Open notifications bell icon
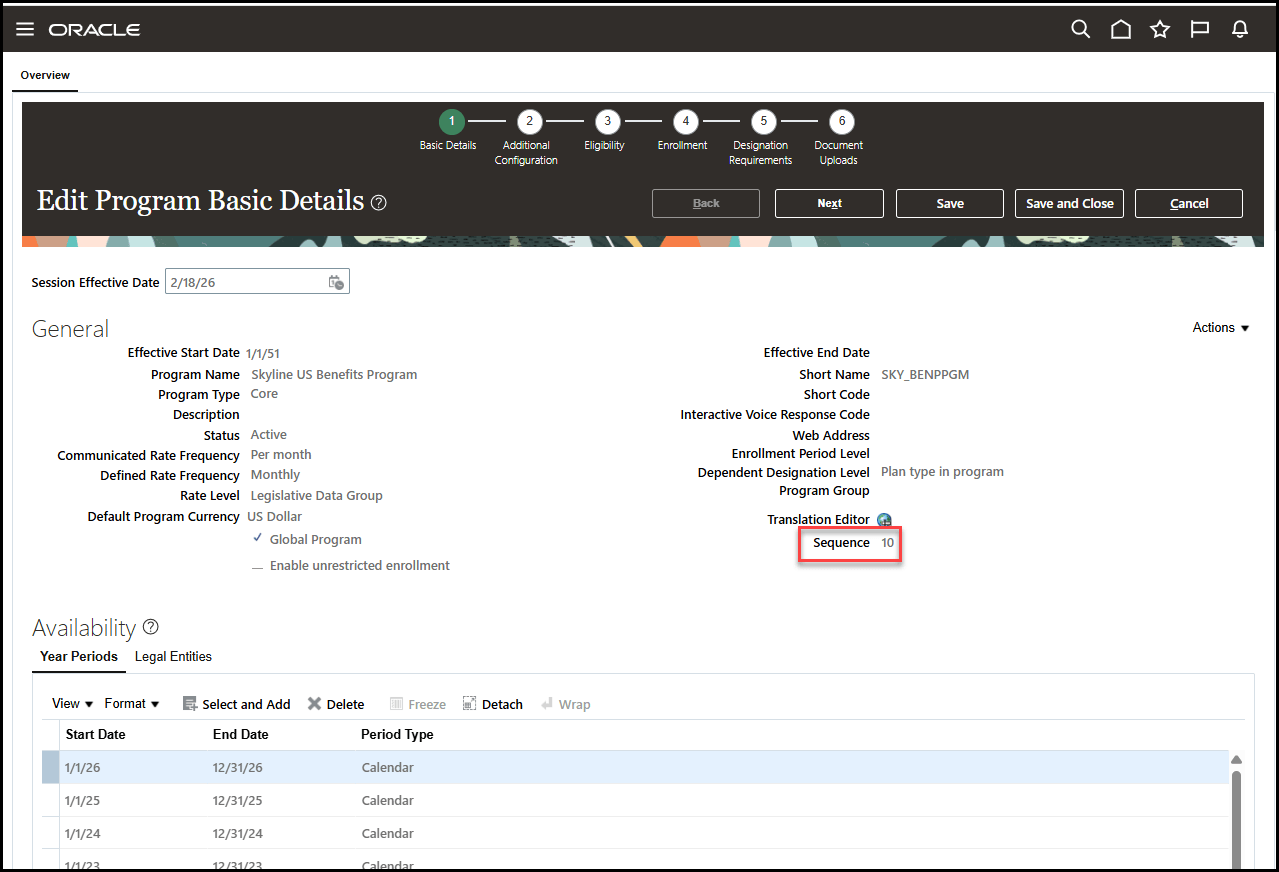Screen dimensions: 1279x872 tap(1240, 29)
